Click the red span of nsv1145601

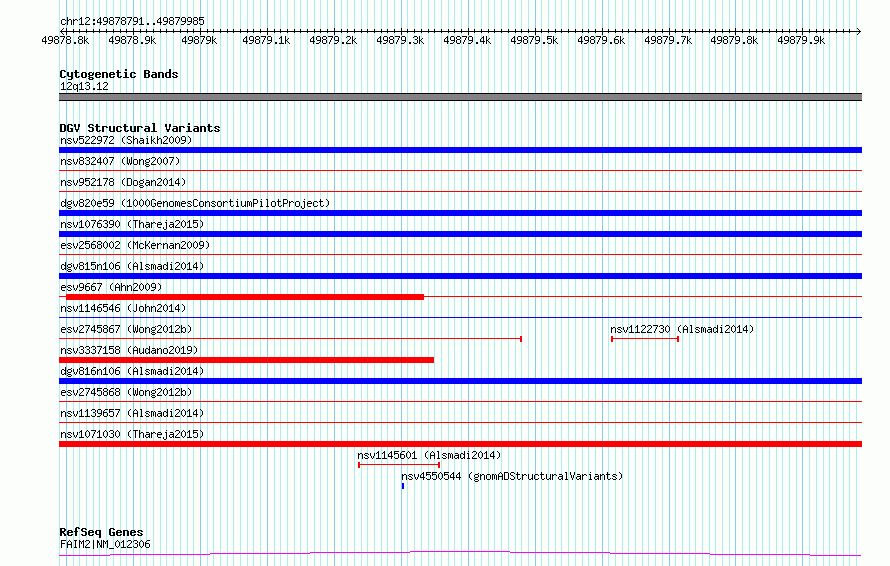point(399,465)
